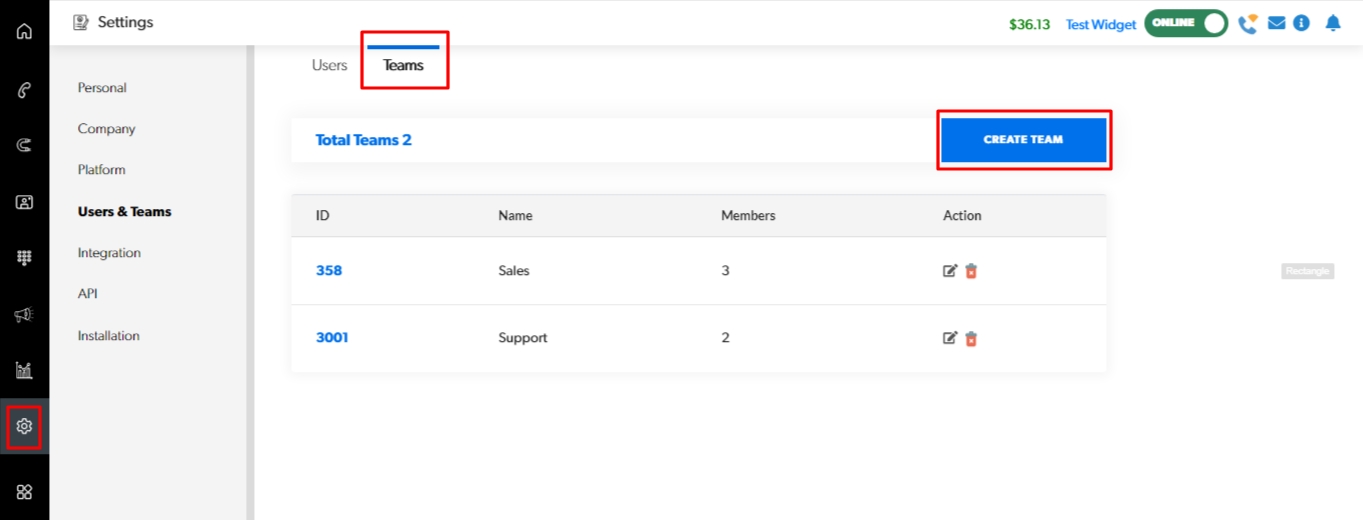
Task: Switch to the Users tab
Action: point(329,65)
